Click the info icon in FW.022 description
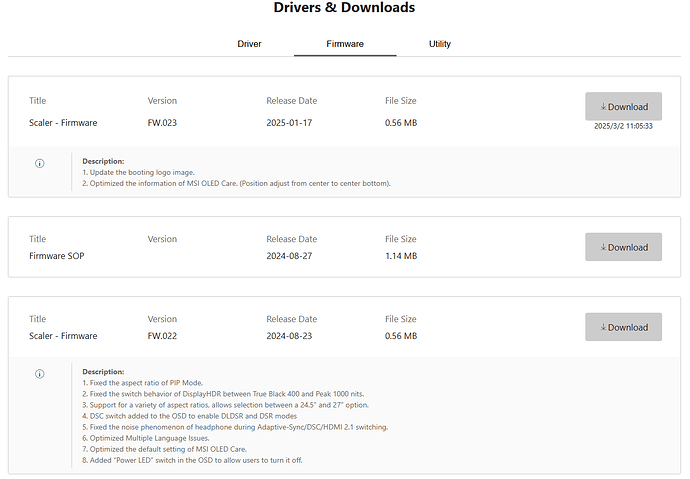The image size is (690, 479). click(40, 374)
